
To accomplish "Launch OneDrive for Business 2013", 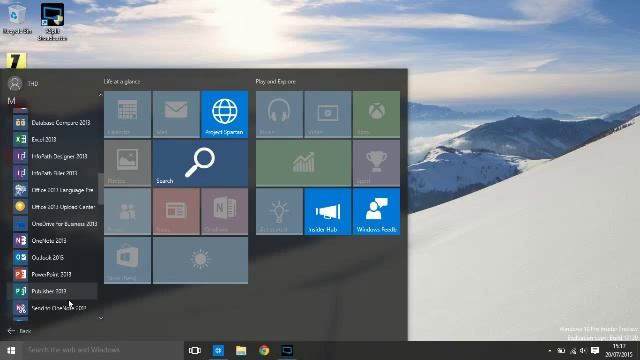I will pos(52,224).
